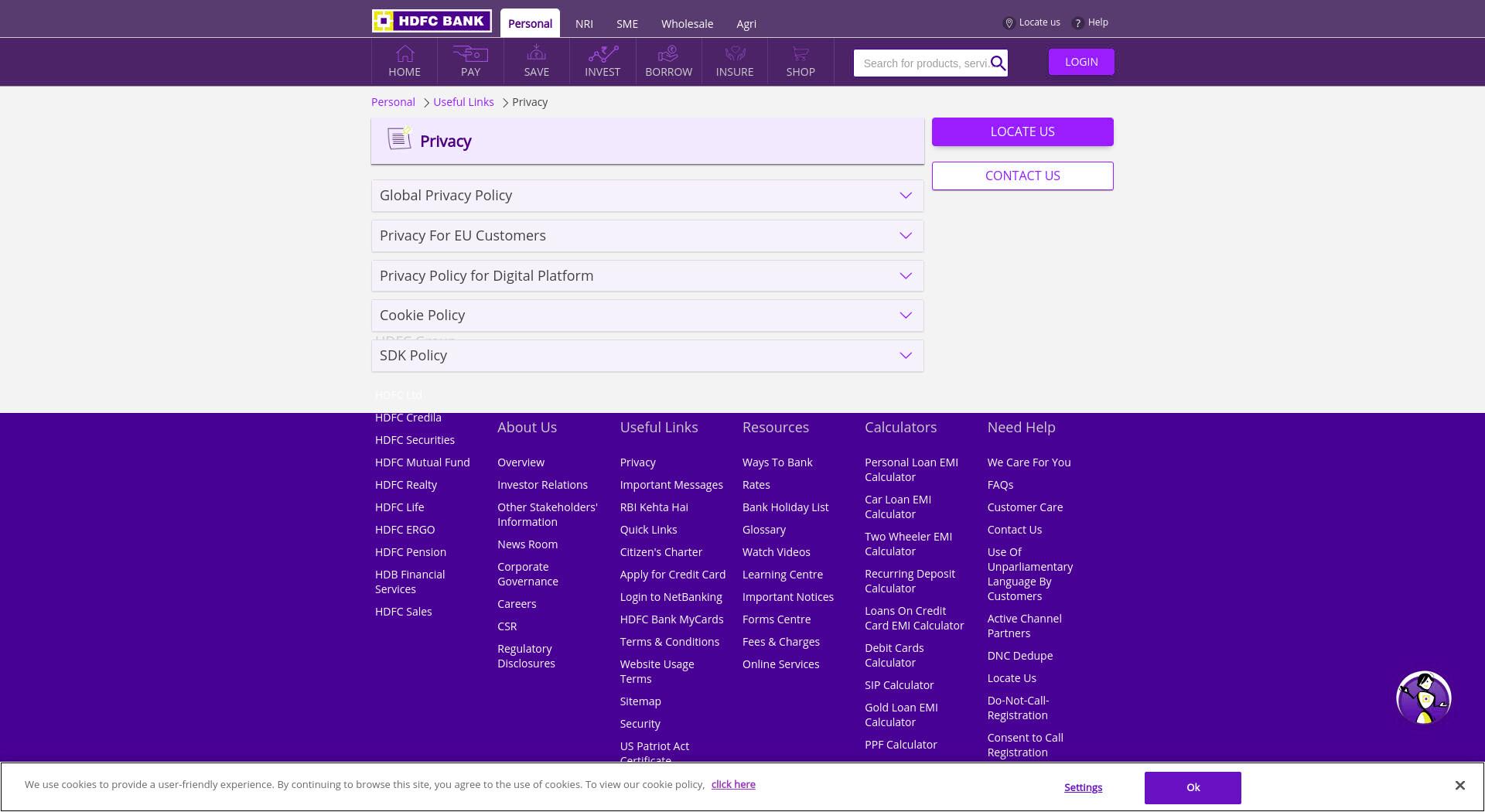1485x812 pixels.
Task: Click the search magnifier icon
Action: click(998, 63)
